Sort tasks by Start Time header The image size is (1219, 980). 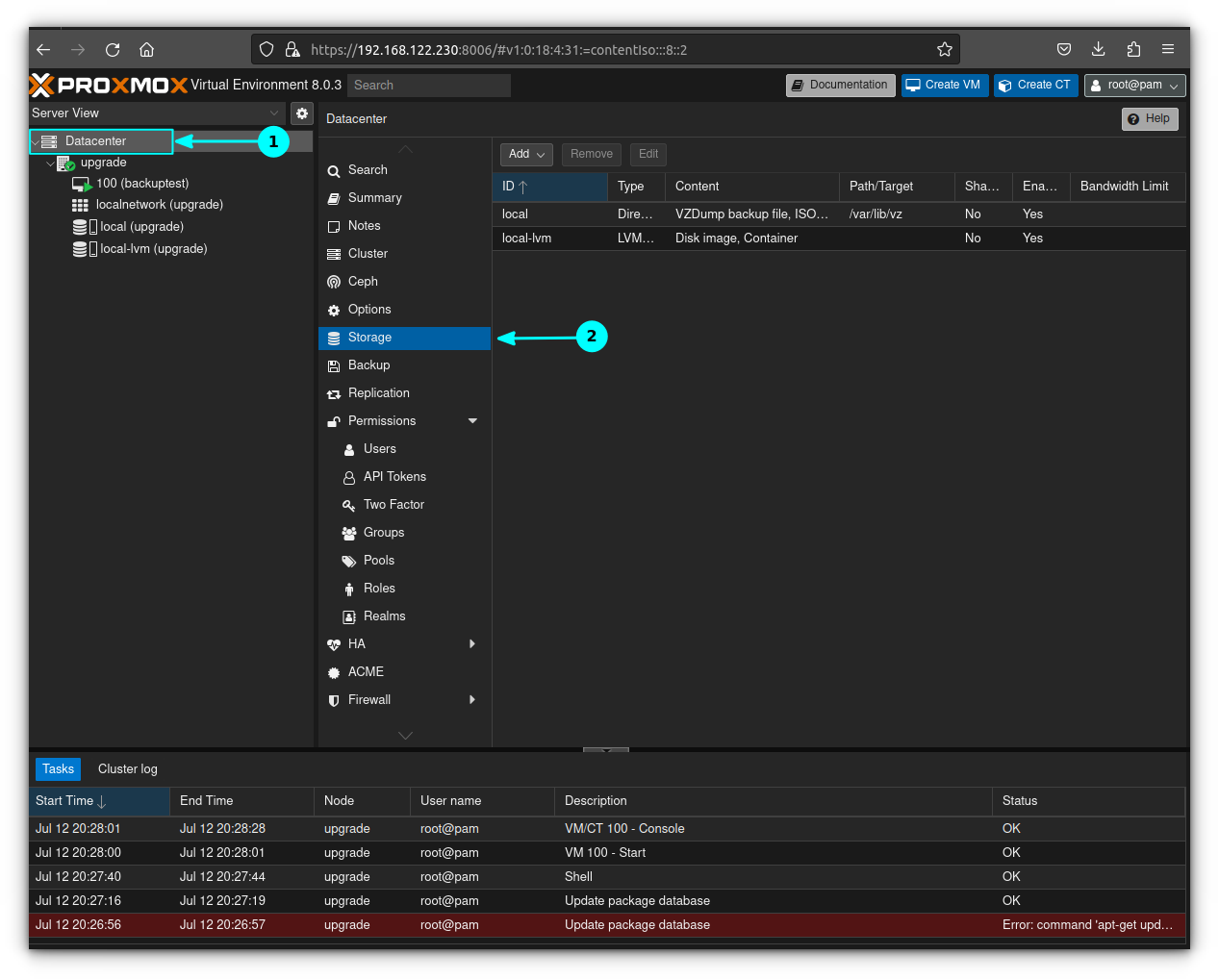click(x=99, y=801)
